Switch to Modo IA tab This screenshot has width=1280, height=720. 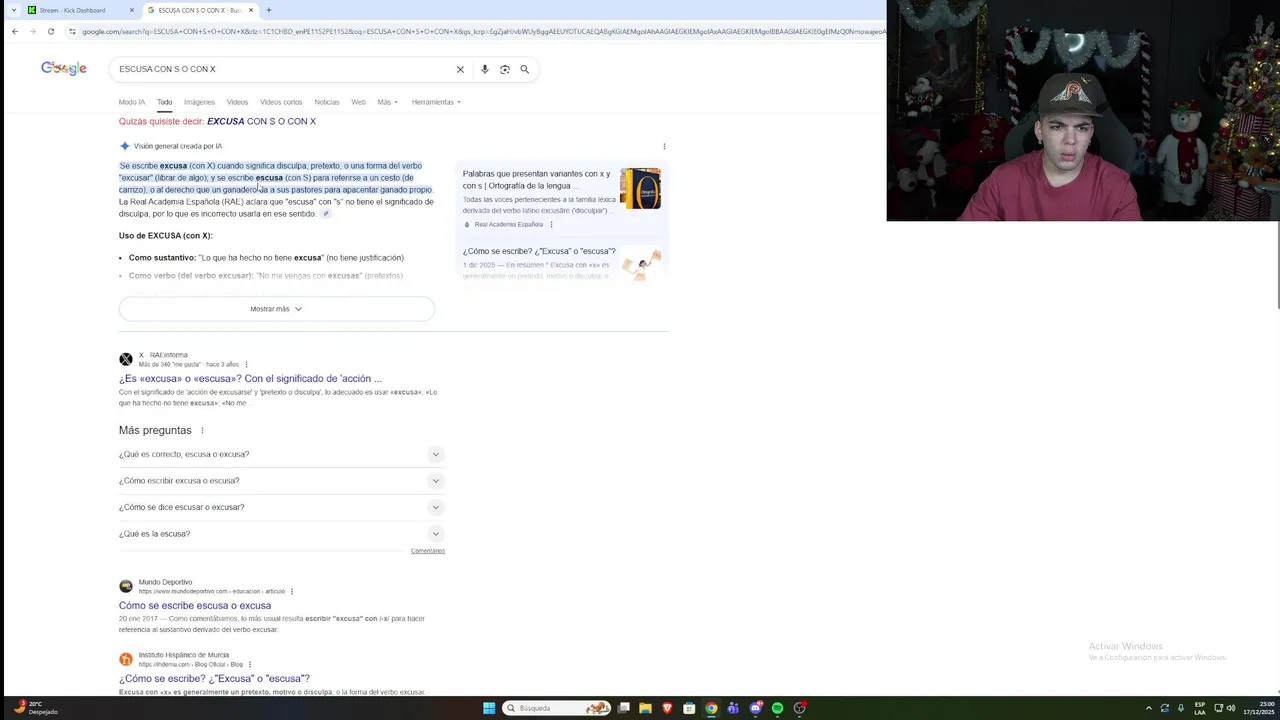coord(132,102)
